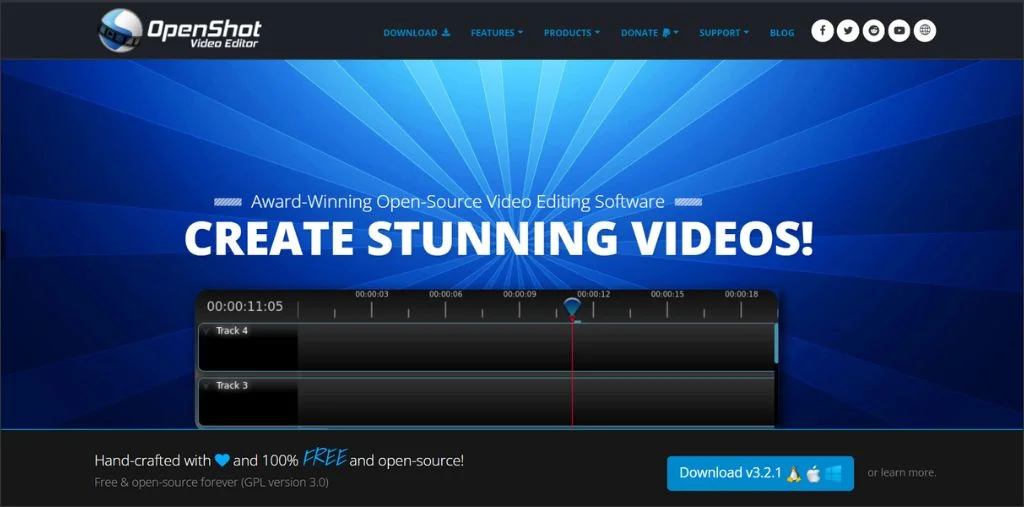
Task: Click the 00:00:11:05 timecode display
Action: [245, 306]
